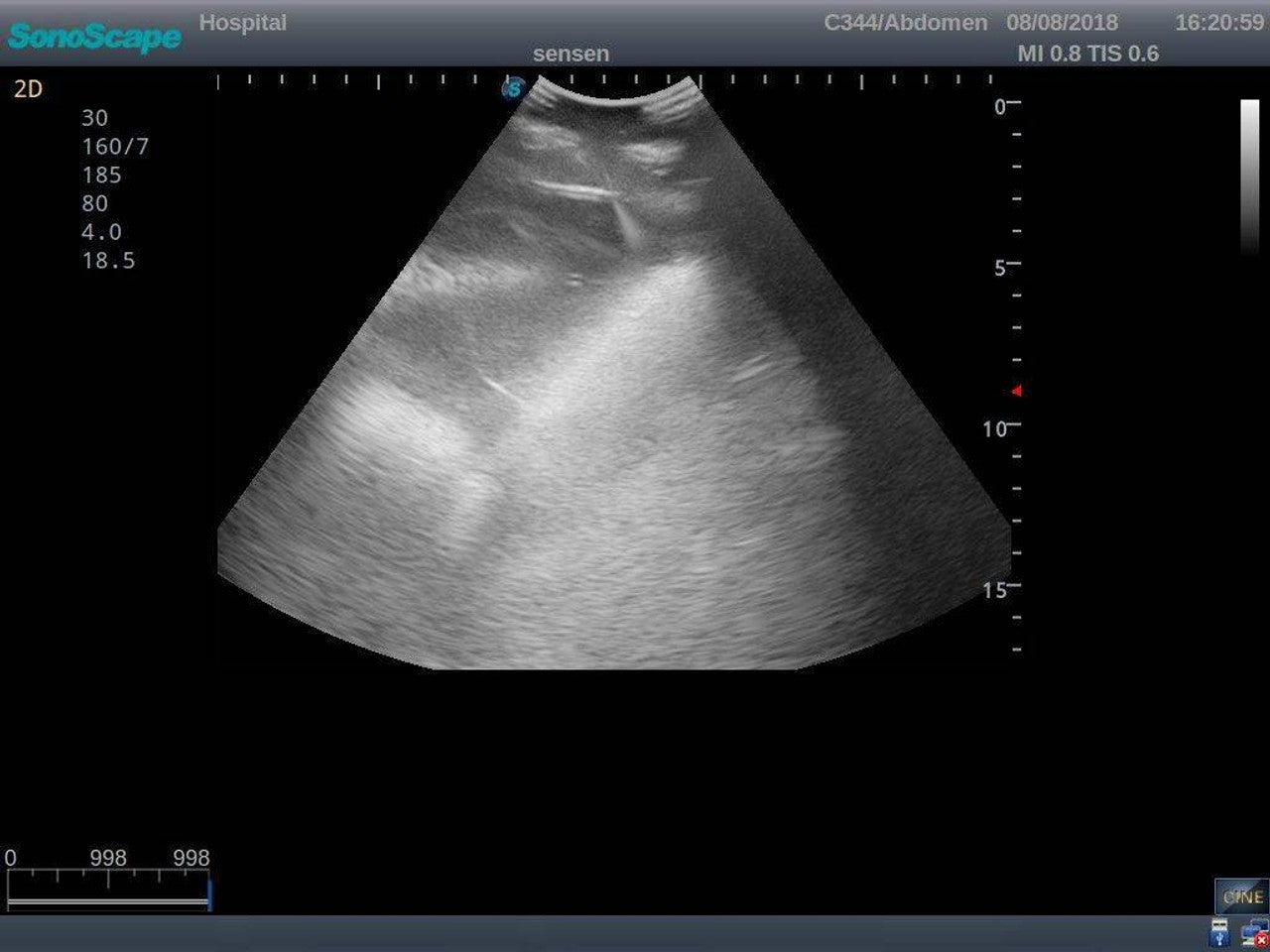
Task: Click the TIS 0.6 thermal index indicator
Action: tap(1126, 55)
